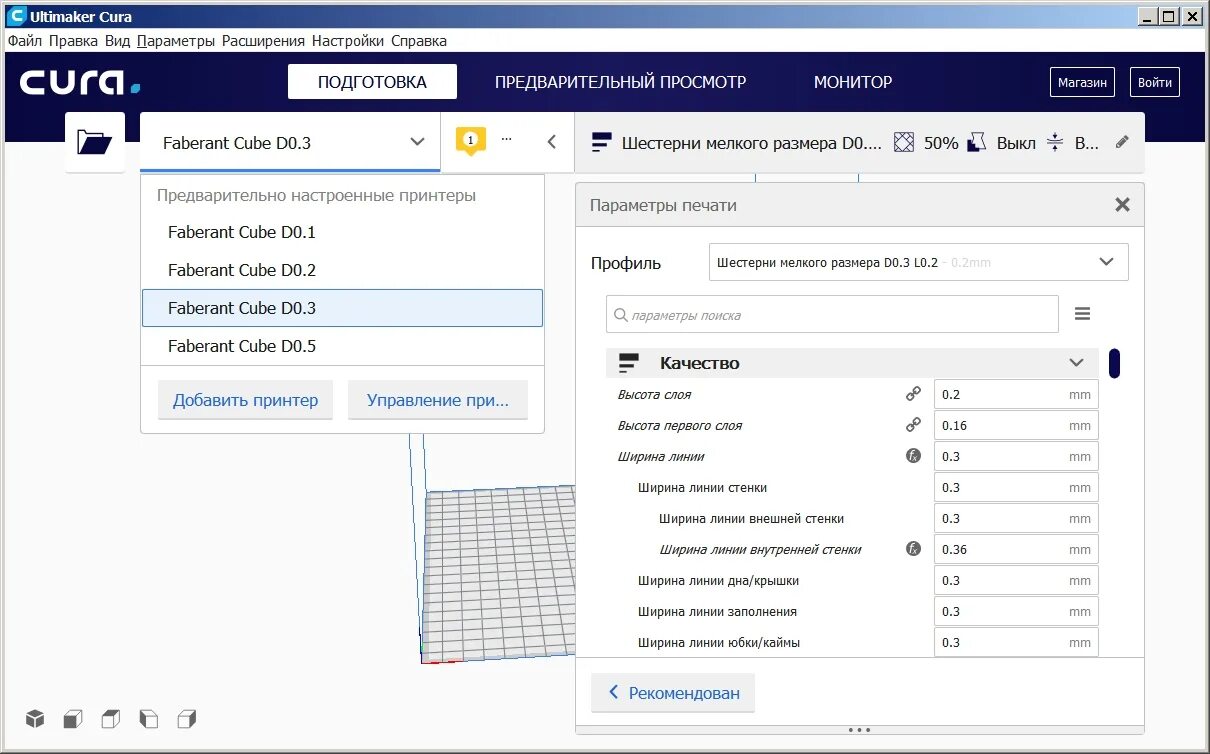Click the Ширина линии стенки value field
Image resolution: width=1210 pixels, height=754 pixels.
(1016, 487)
